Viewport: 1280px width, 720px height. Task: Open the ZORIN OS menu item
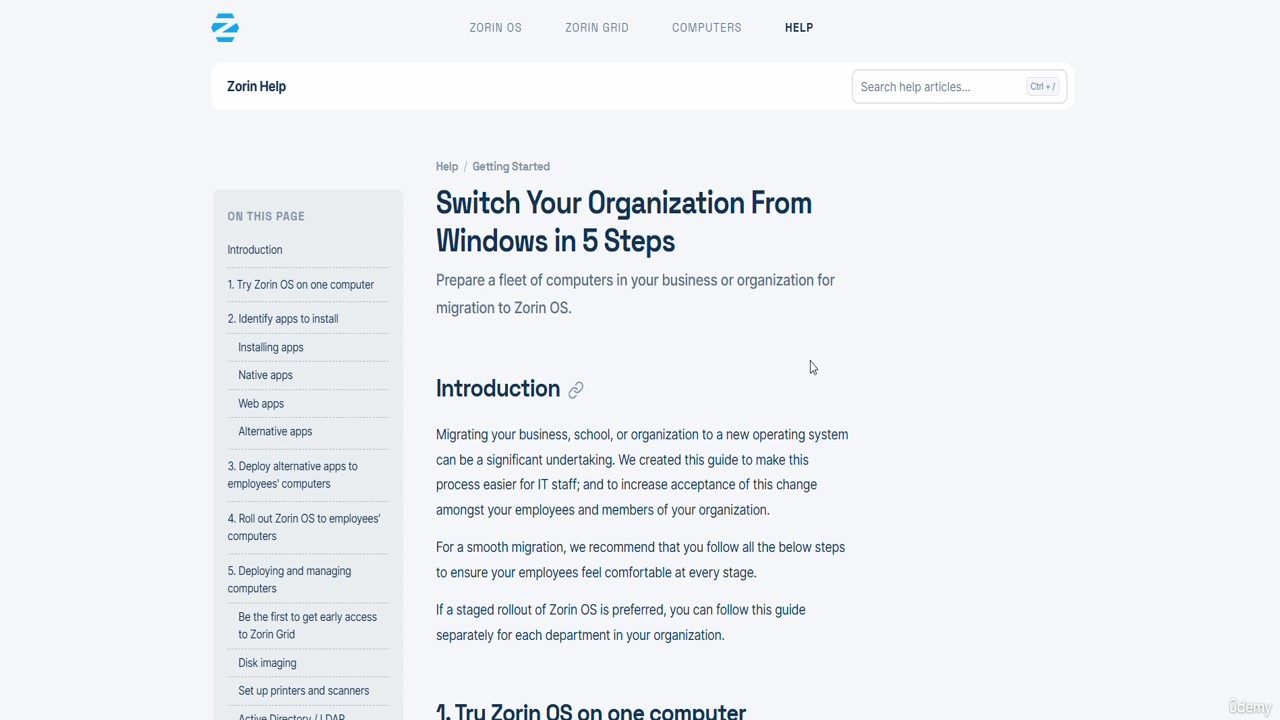click(x=495, y=28)
